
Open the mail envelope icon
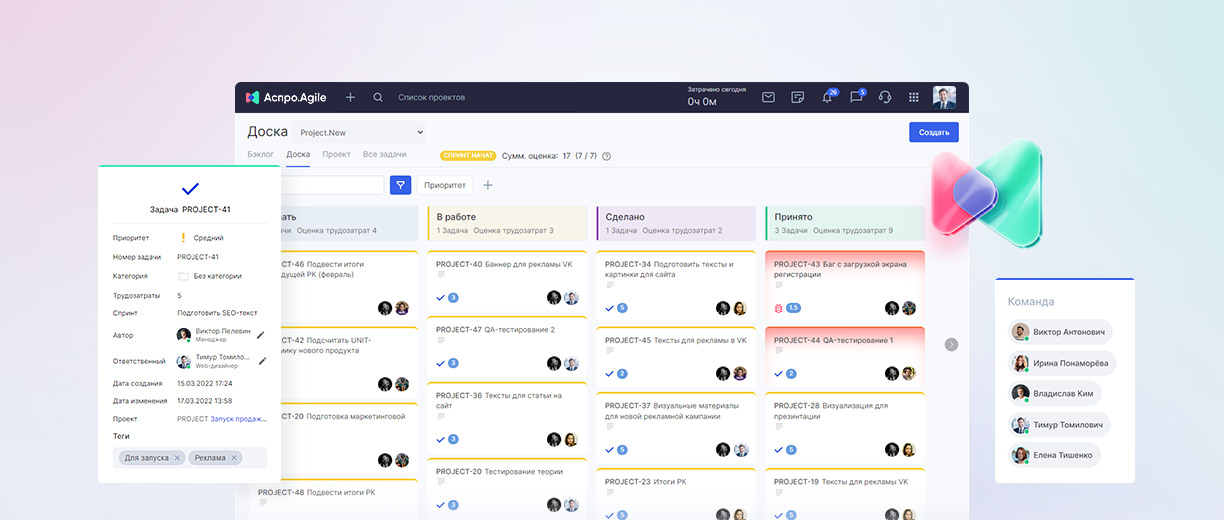click(768, 97)
